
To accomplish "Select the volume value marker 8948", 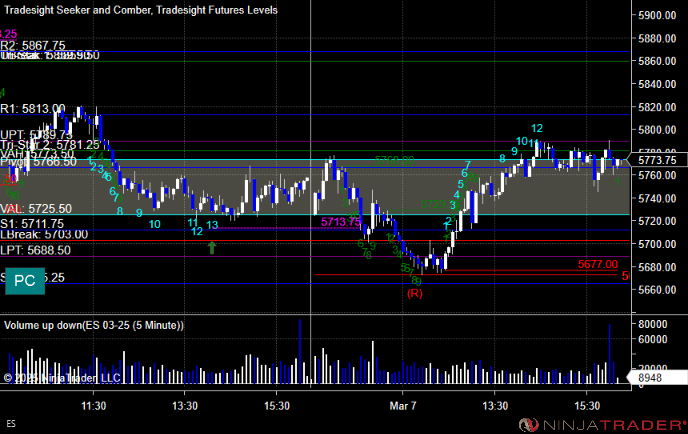I will click(657, 378).
